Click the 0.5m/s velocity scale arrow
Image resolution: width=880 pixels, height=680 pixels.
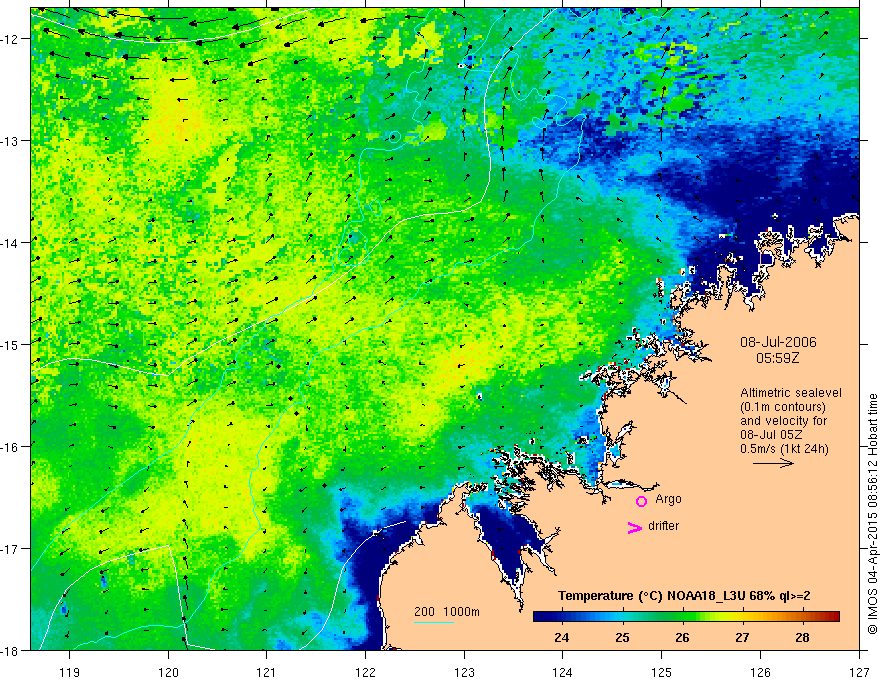tap(773, 463)
